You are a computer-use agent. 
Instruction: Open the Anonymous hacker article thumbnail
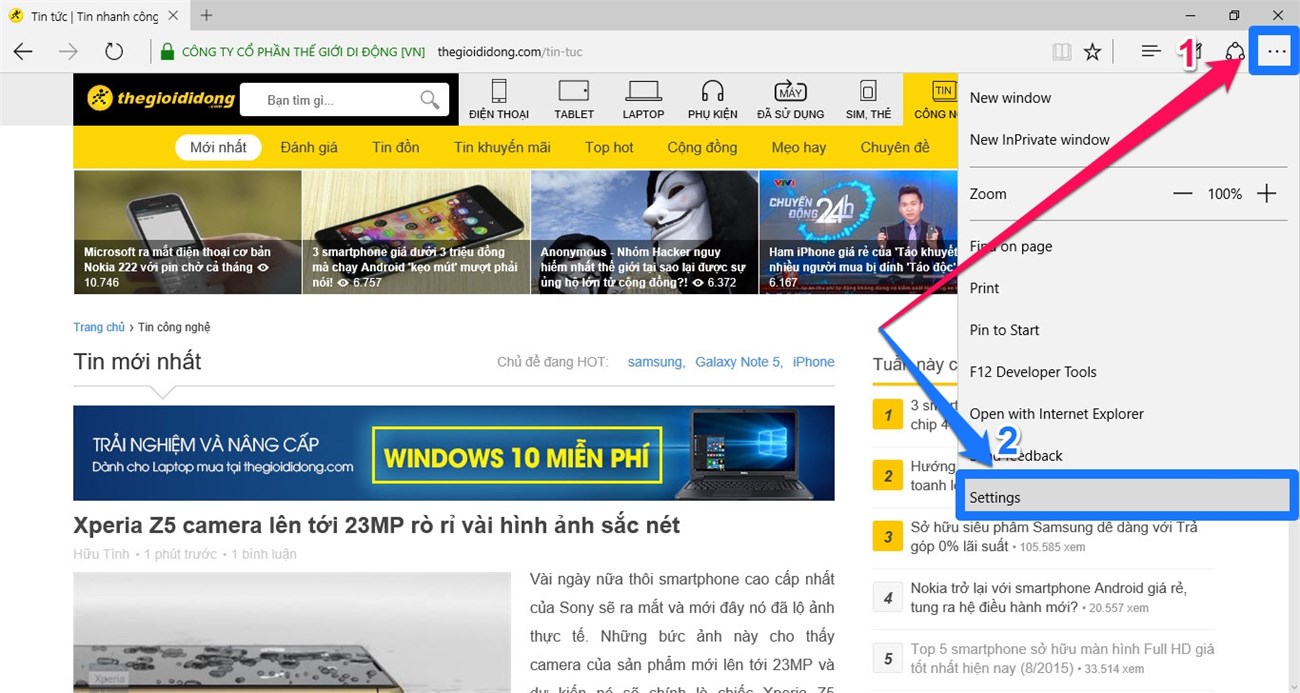coord(645,232)
